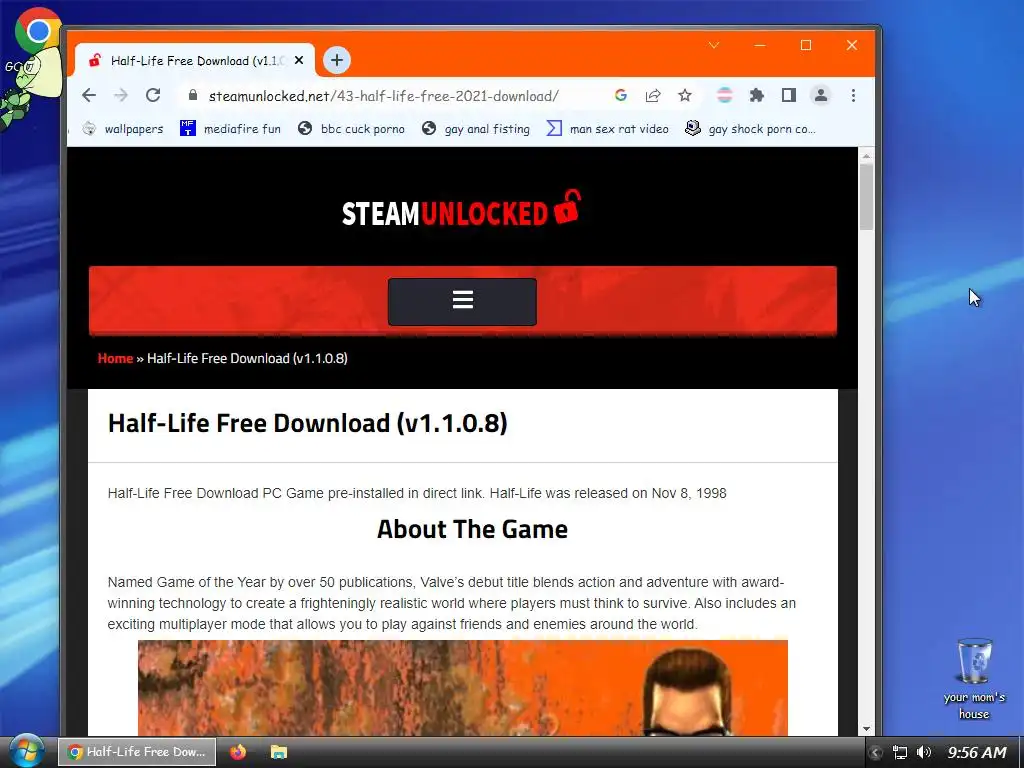Click the Half-Life game cover image

[462, 687]
